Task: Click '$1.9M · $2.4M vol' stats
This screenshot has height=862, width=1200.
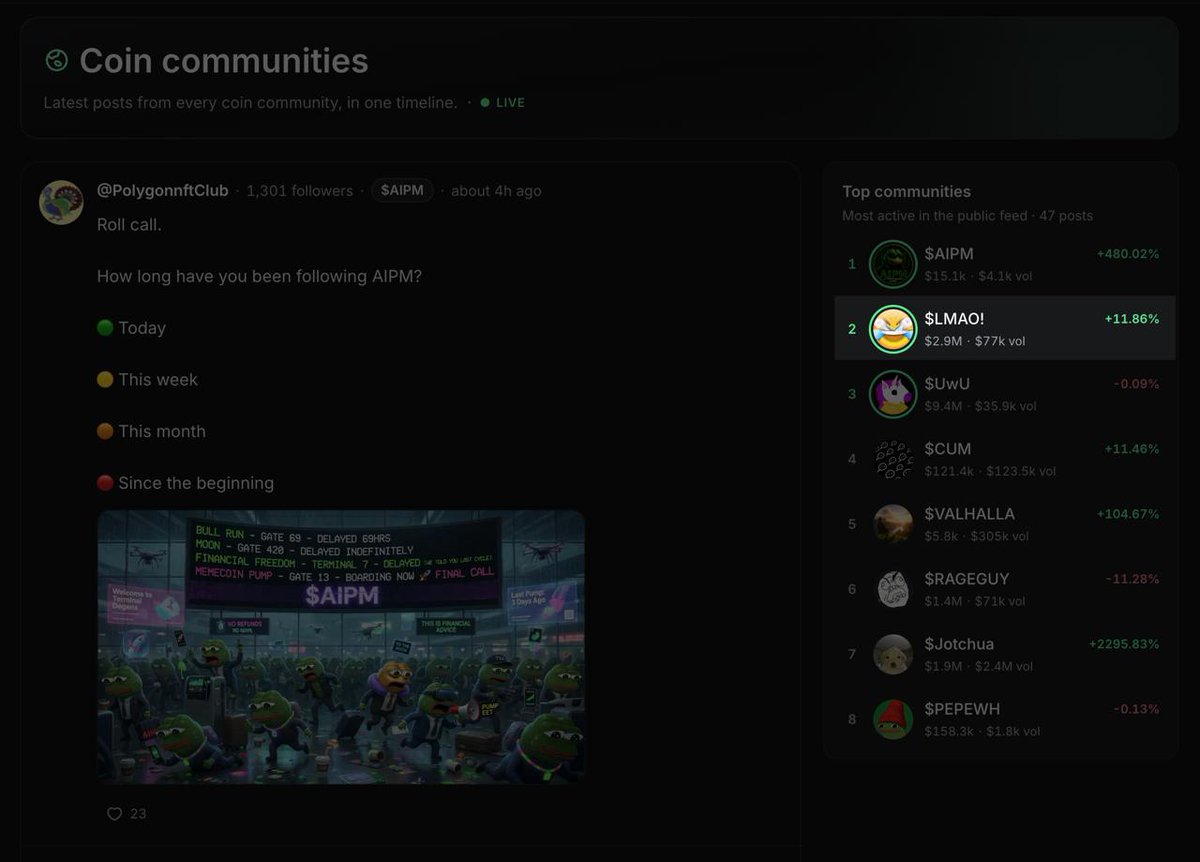Action: click(979, 666)
